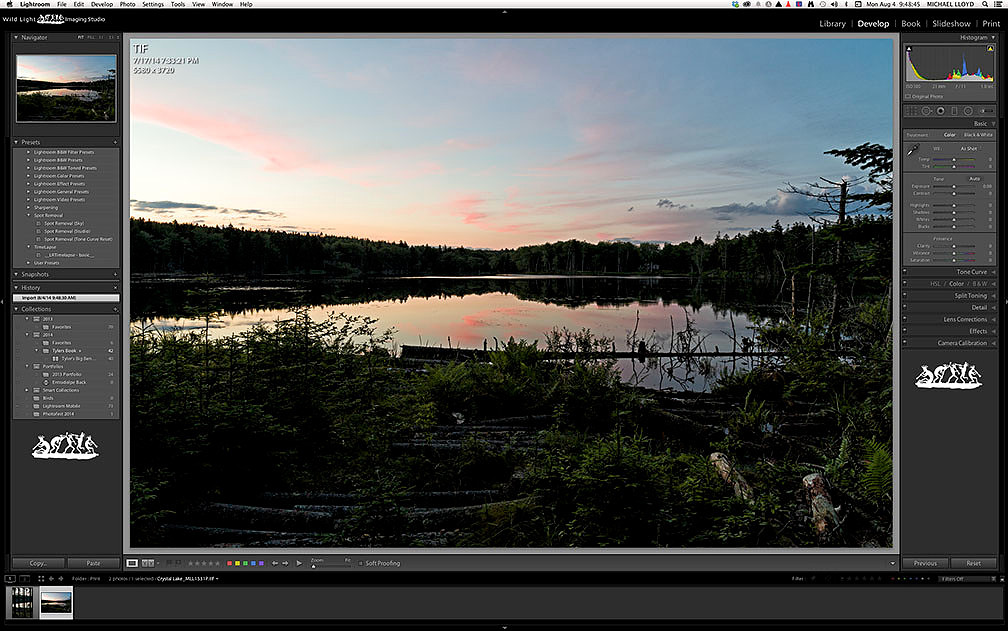This screenshot has width=1008, height=631.
Task: Click the Reset button
Action: point(973,563)
